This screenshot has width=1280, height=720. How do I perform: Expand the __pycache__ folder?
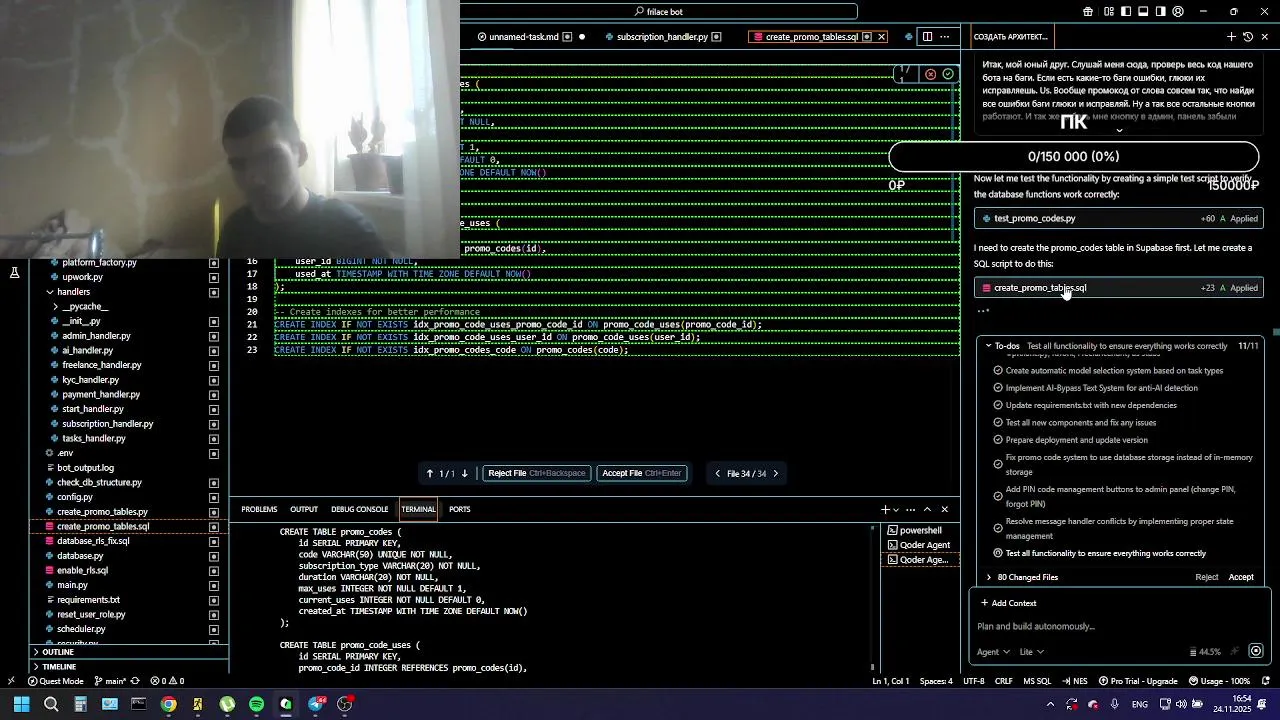click(55, 307)
